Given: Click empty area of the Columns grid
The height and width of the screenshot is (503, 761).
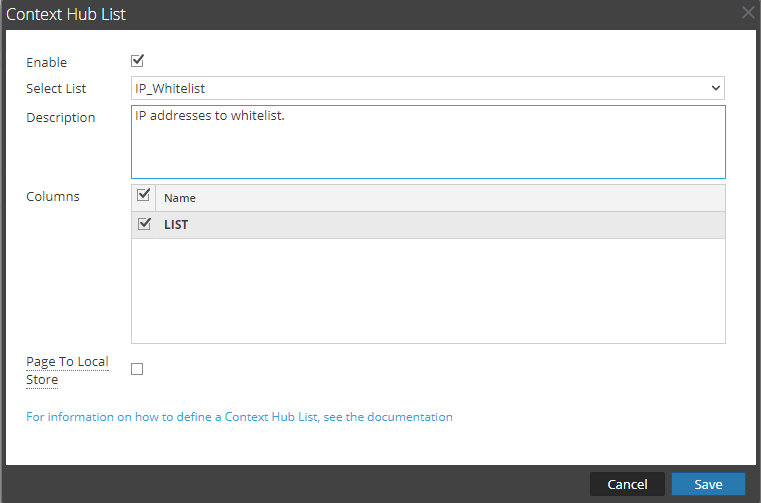Looking at the screenshot, I should click(427, 290).
